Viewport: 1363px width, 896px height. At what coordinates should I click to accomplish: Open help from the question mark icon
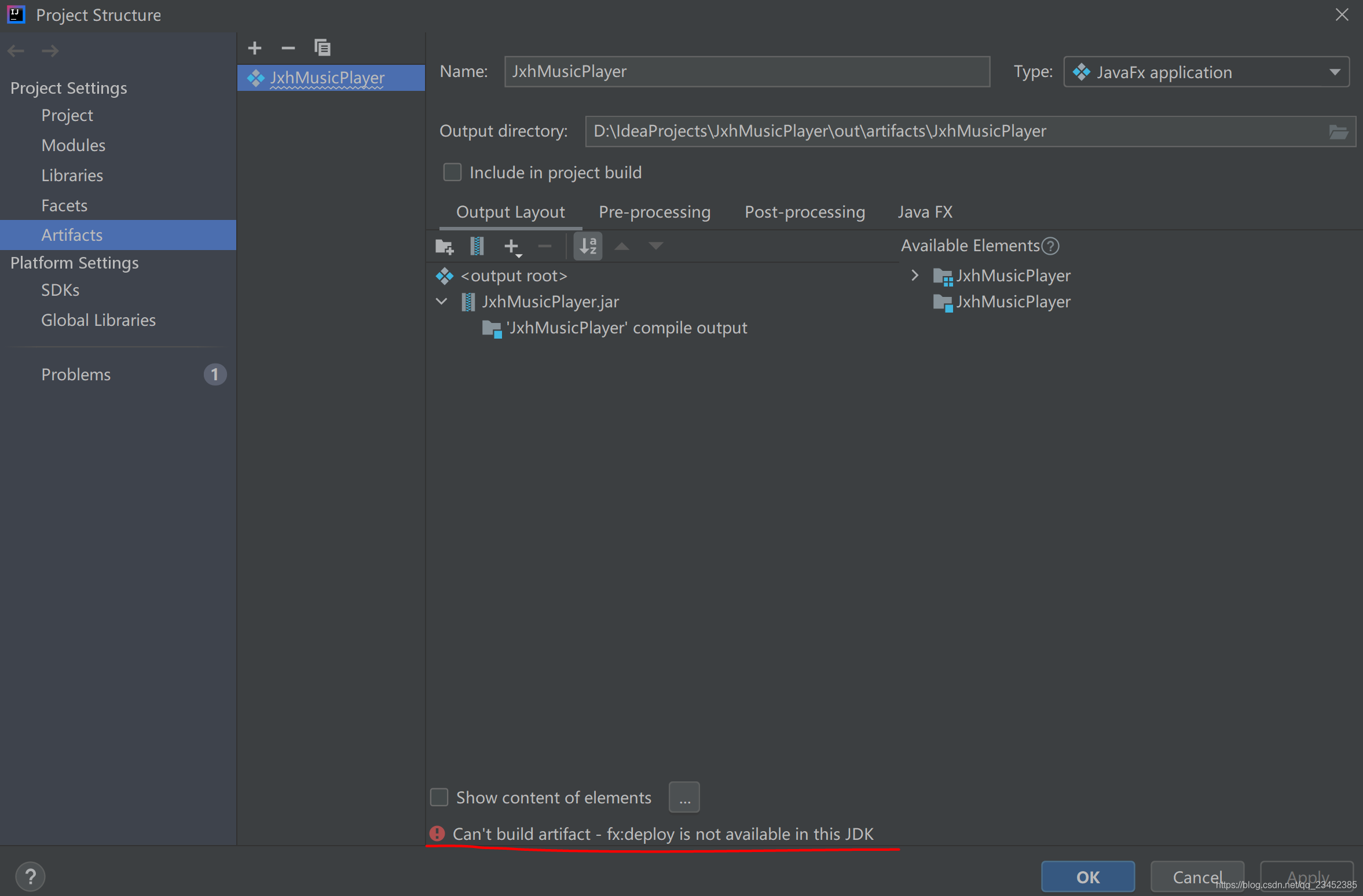pos(31,876)
